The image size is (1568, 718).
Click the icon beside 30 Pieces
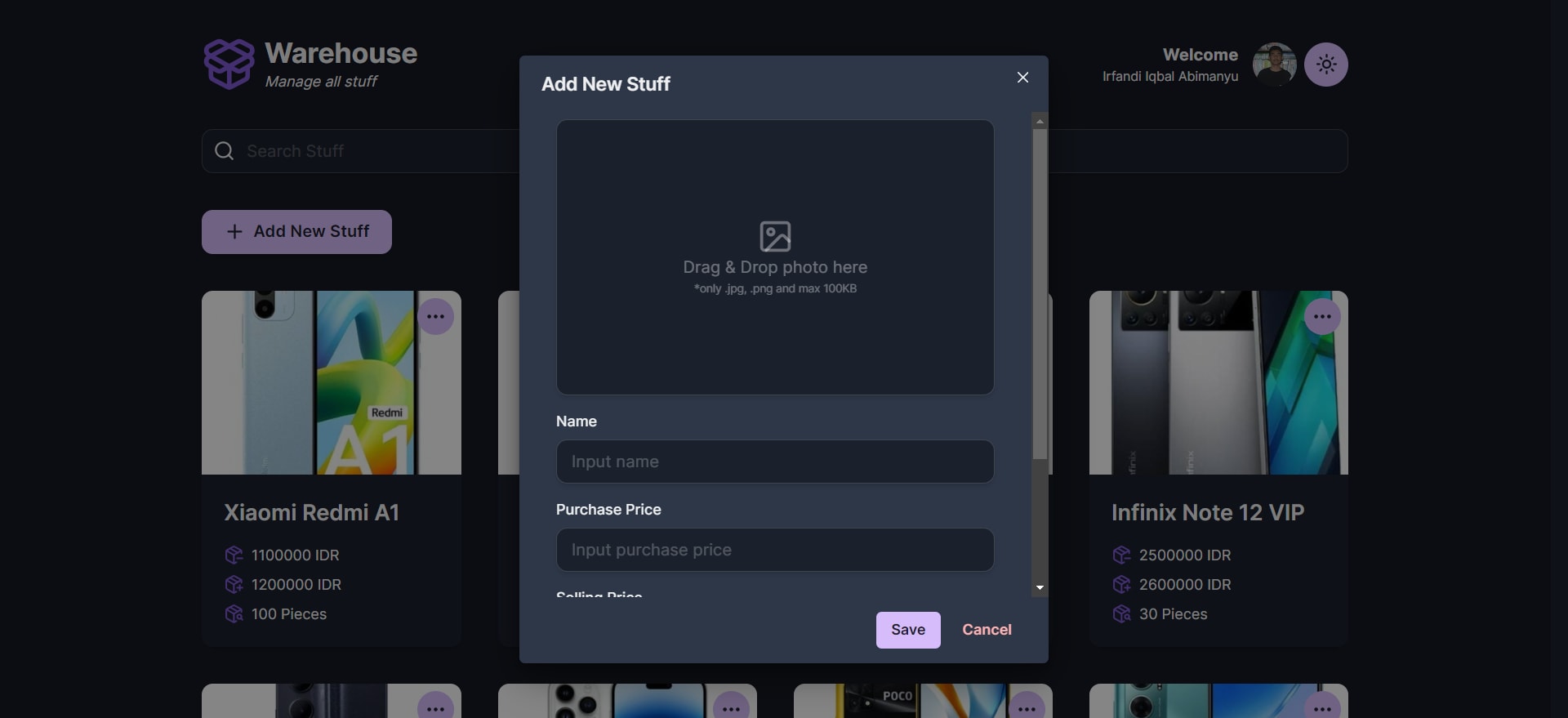(1121, 614)
